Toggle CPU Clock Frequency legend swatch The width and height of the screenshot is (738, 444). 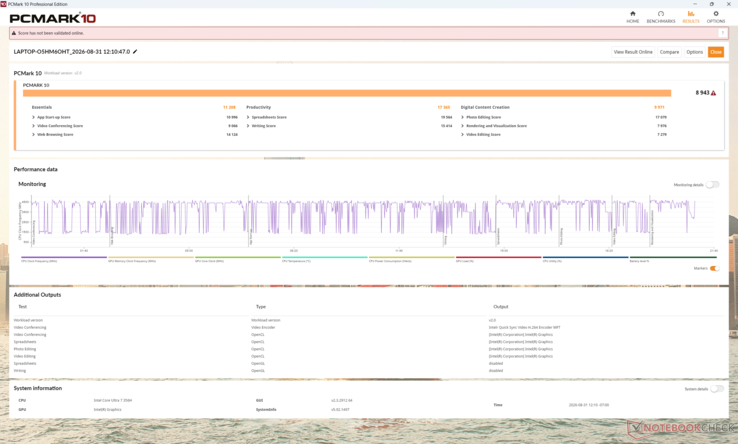click(64, 257)
